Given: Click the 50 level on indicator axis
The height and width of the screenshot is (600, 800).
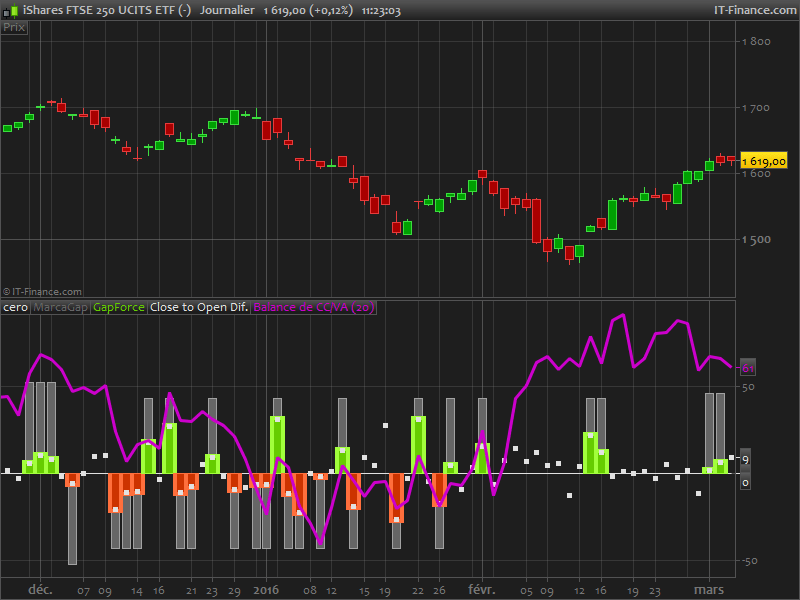Looking at the screenshot, I should tap(748, 387).
